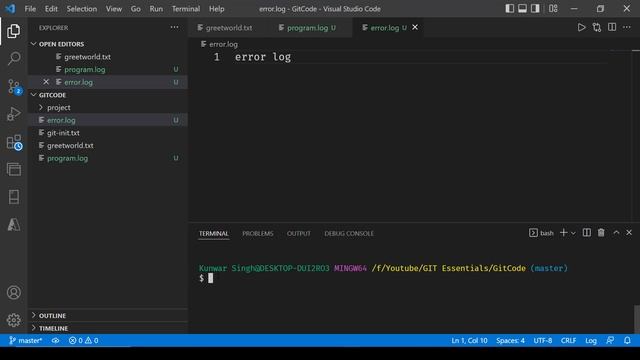Image resolution: width=640 pixels, height=360 pixels.
Task: Switch to the Problems panel tab
Action: [x=258, y=233]
